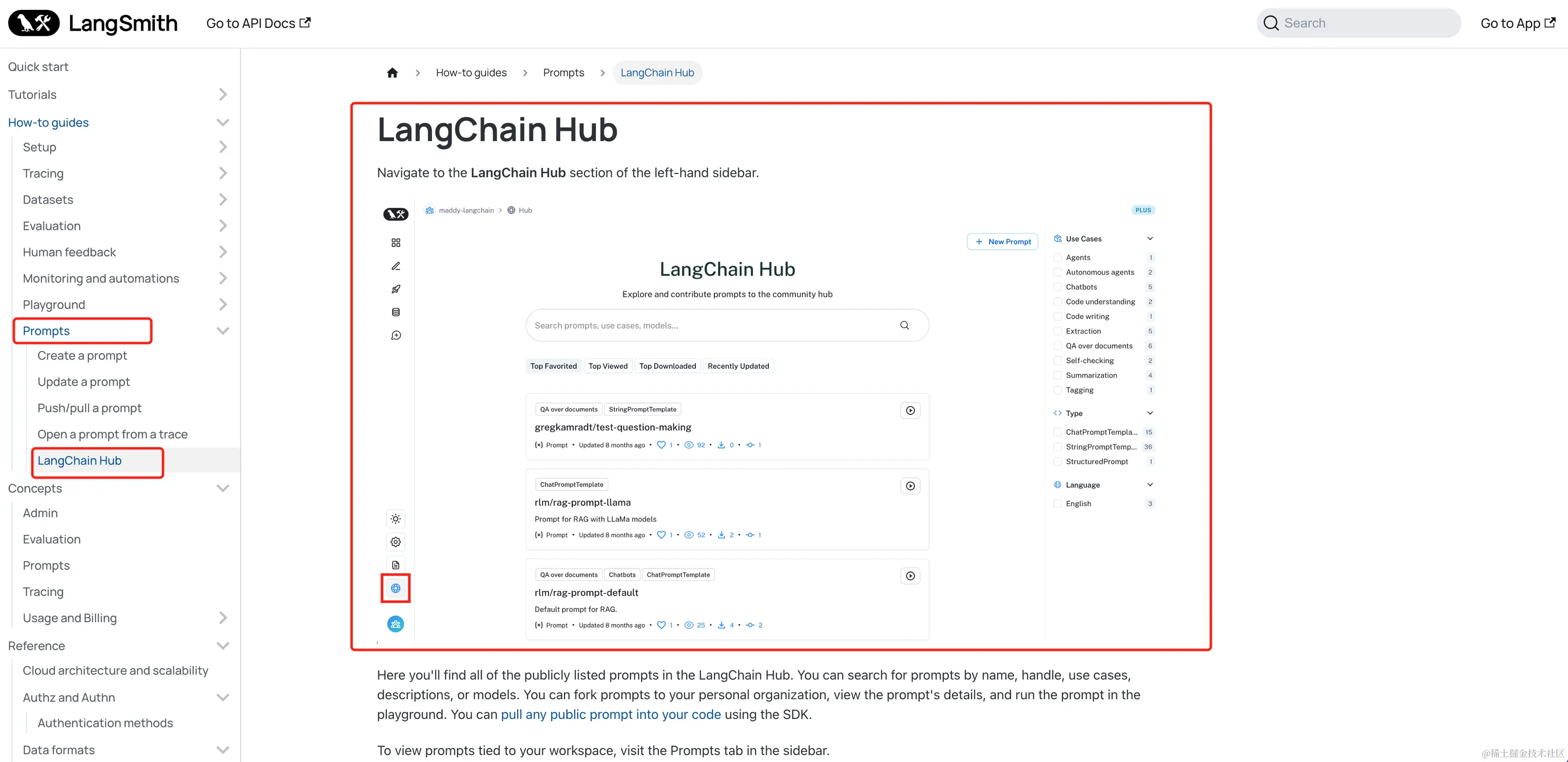Image resolution: width=1568 pixels, height=762 pixels.
Task: Collapse the How-to guides section
Action: (x=223, y=122)
